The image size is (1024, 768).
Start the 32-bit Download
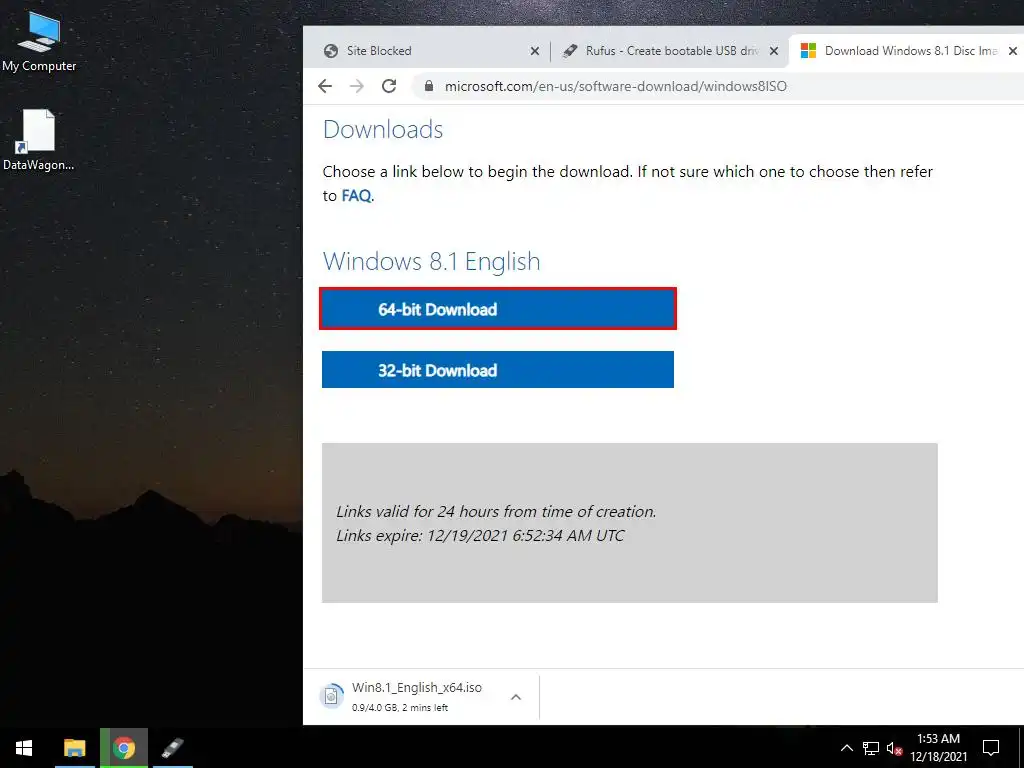click(498, 370)
